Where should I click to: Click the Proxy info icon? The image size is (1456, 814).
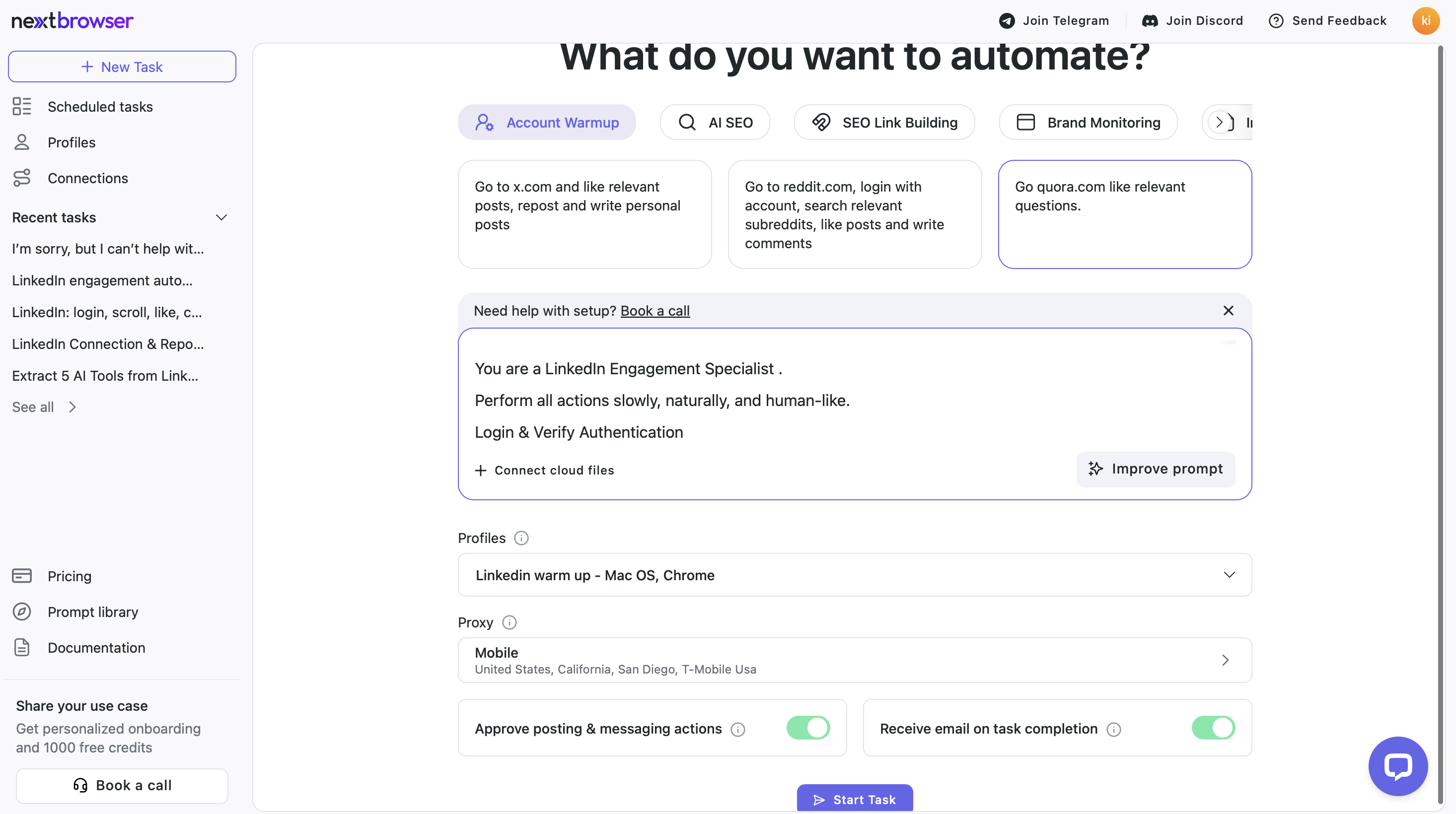(x=510, y=622)
